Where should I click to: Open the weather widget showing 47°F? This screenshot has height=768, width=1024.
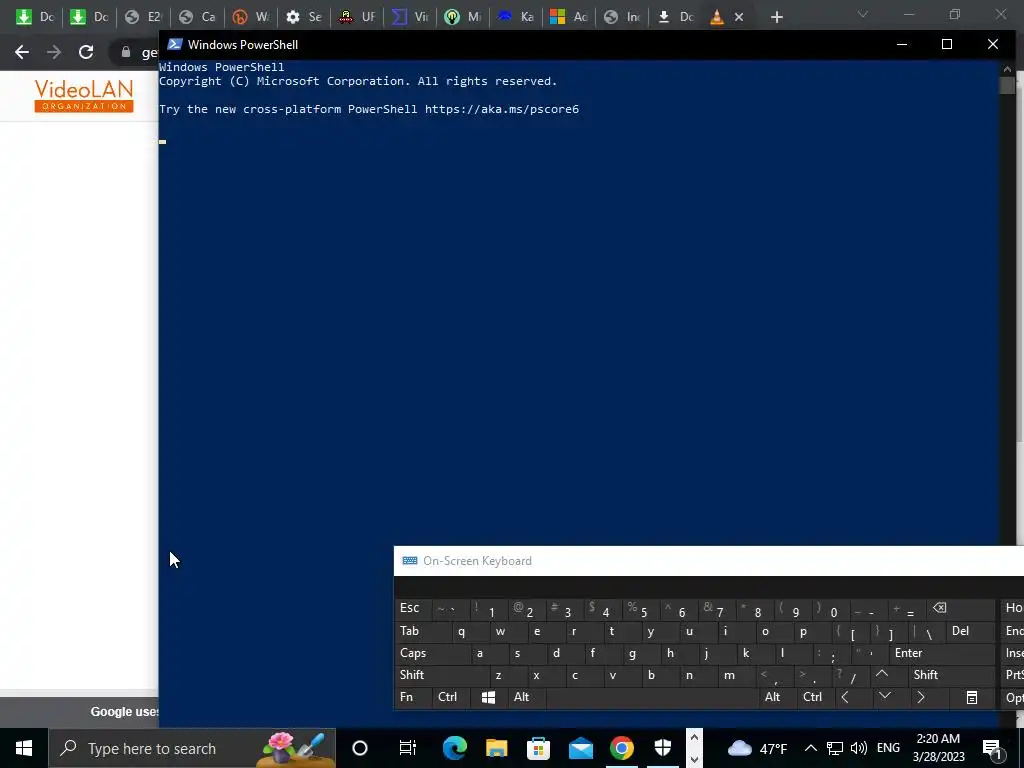point(758,748)
